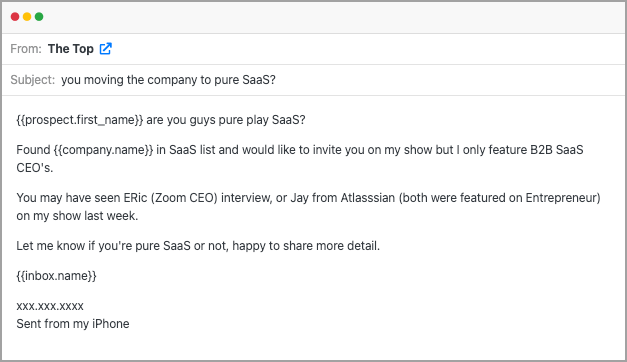Click the word Entrepreneur in the email body
627x362 pixels.
tap(561, 198)
